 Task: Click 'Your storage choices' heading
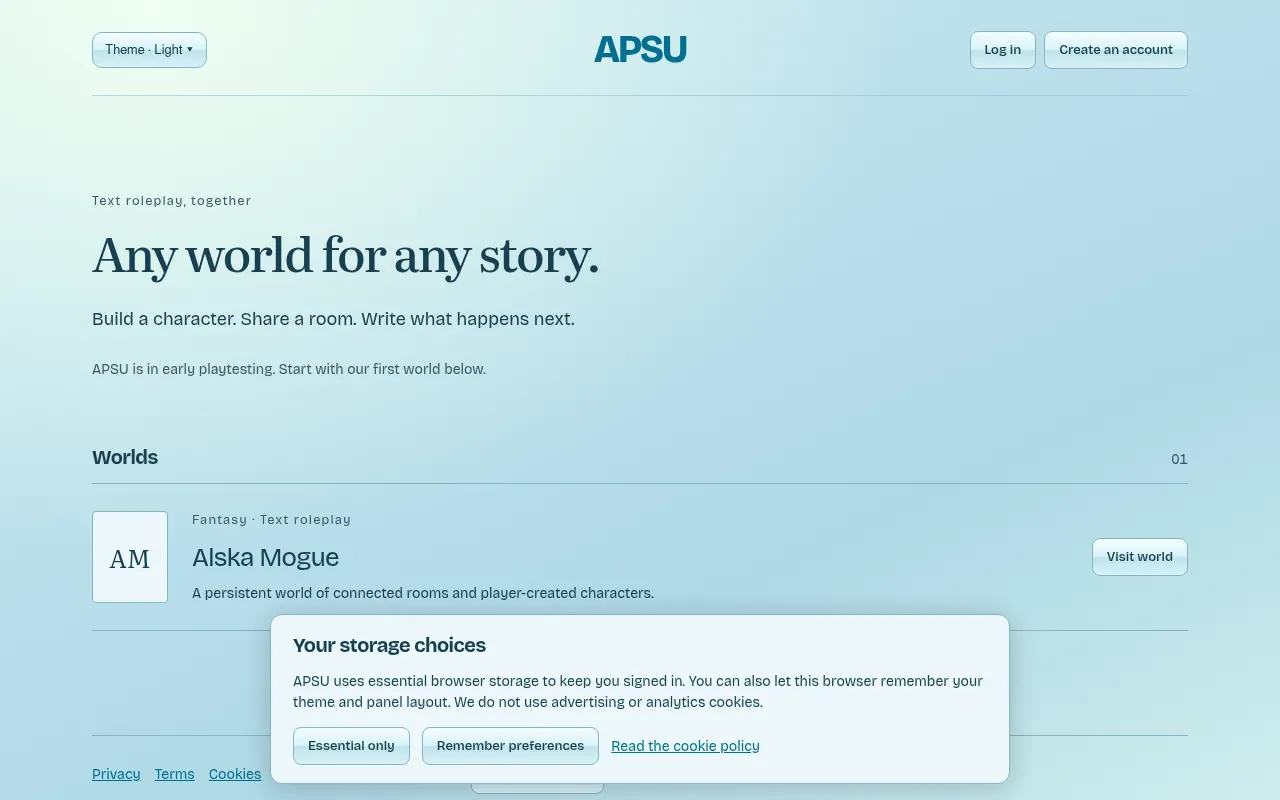(x=389, y=645)
